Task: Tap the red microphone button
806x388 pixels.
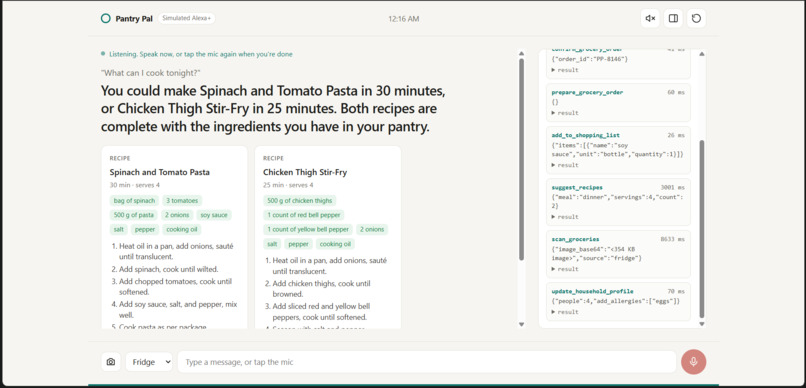Action: tap(693, 362)
